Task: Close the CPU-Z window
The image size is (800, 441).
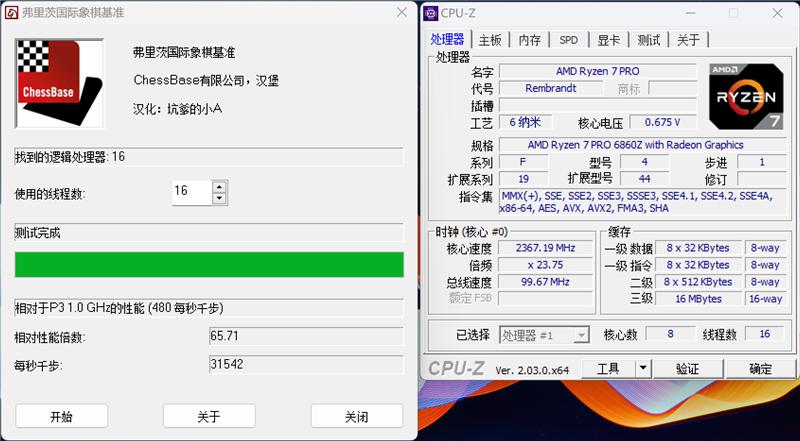Action: click(x=777, y=14)
